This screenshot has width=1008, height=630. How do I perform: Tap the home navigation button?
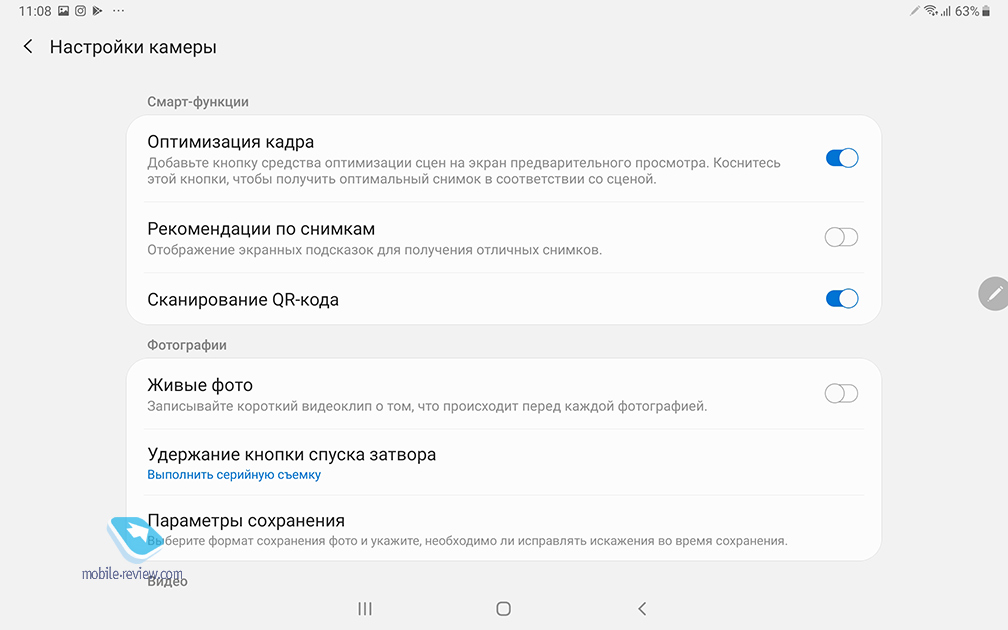[x=503, y=608]
